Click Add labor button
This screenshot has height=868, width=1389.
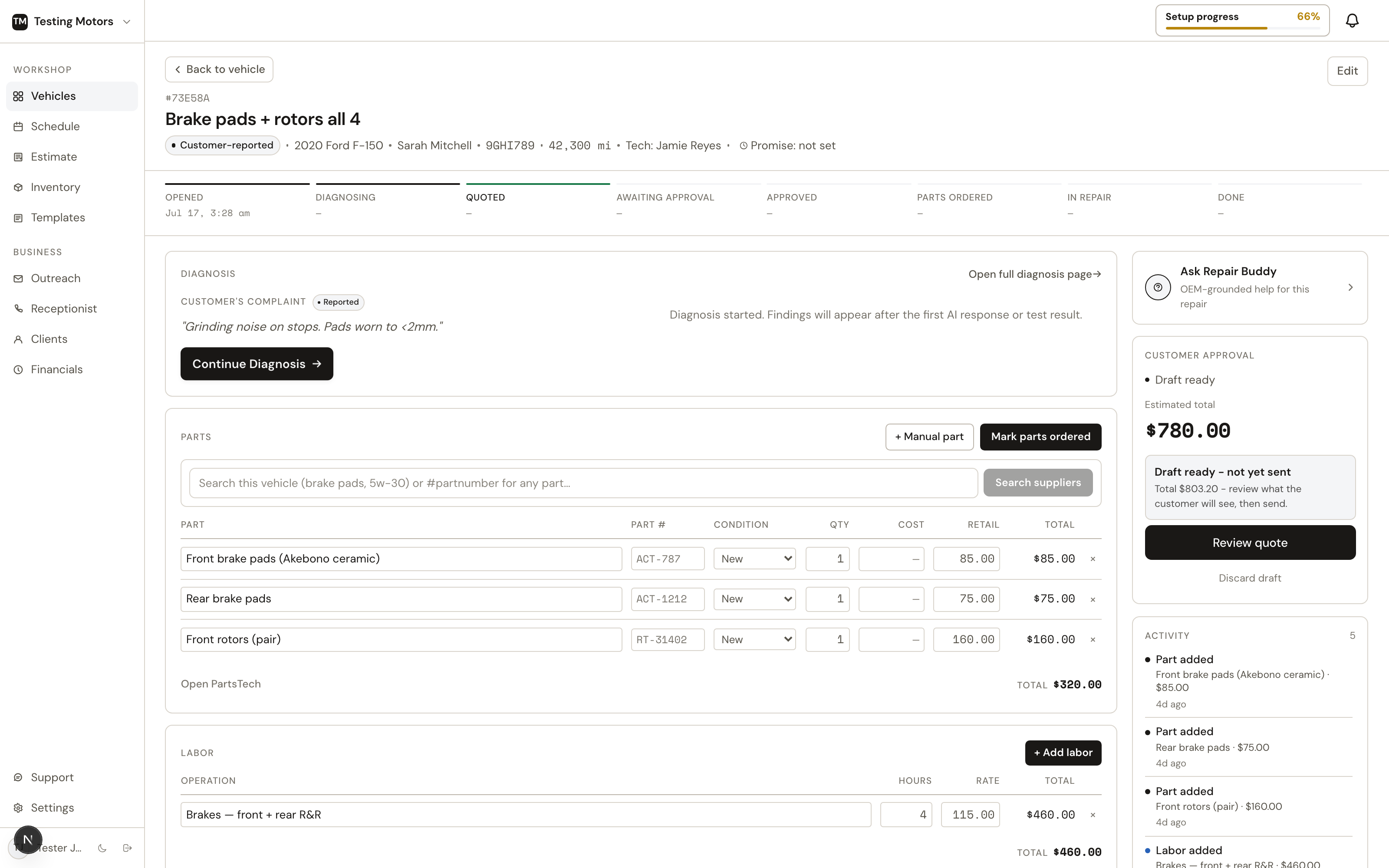pyautogui.click(x=1063, y=753)
